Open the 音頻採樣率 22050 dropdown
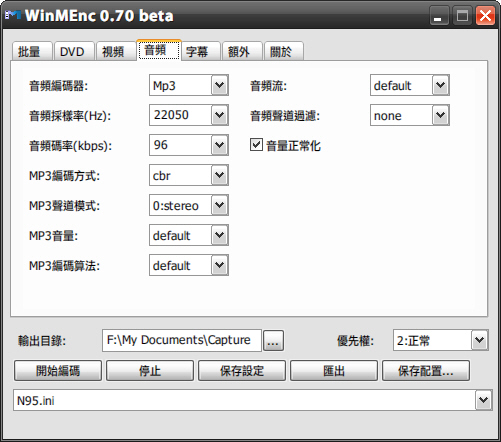501x442 pixels. [220, 115]
